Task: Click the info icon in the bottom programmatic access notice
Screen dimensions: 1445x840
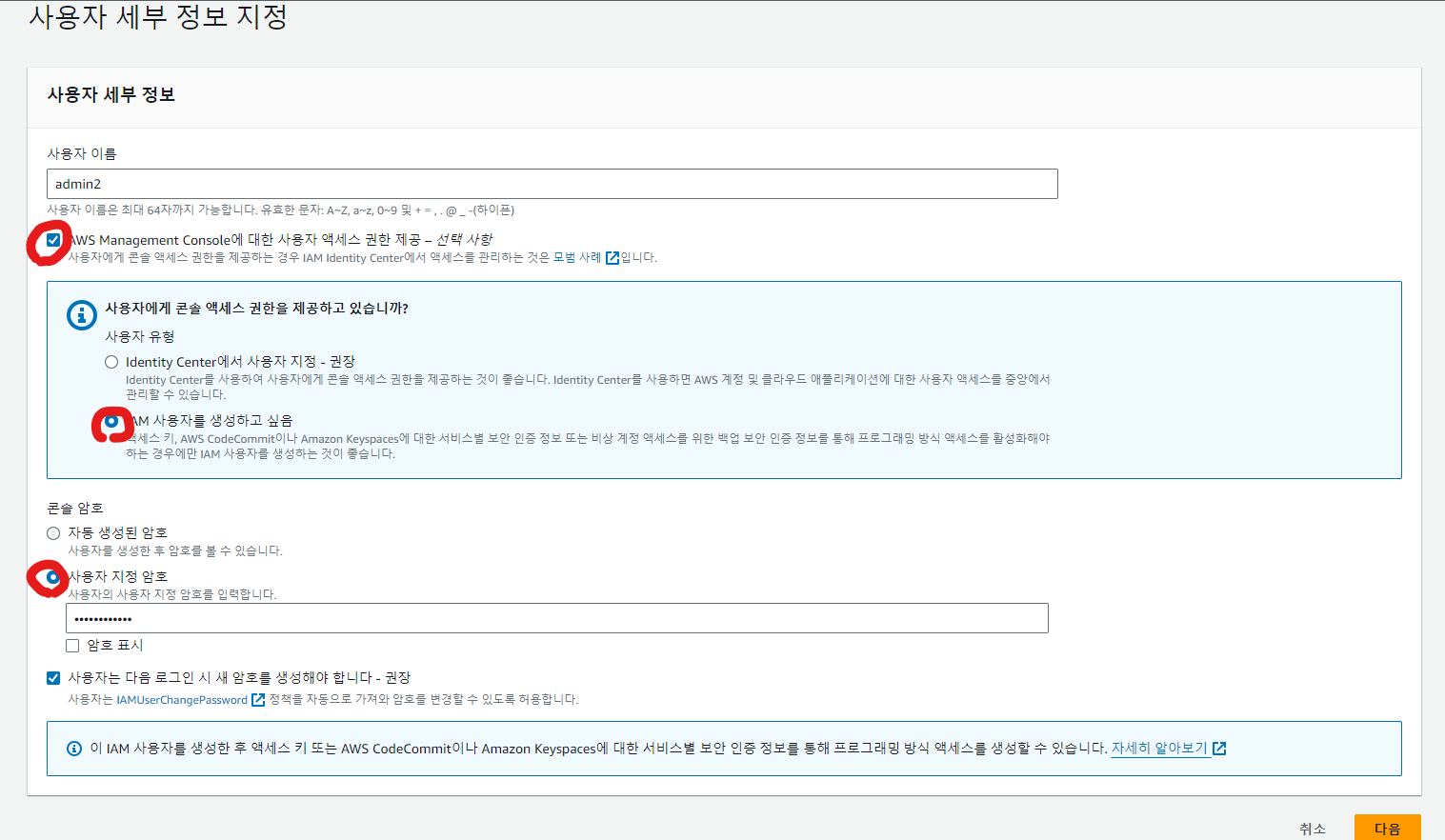Action: [73, 748]
